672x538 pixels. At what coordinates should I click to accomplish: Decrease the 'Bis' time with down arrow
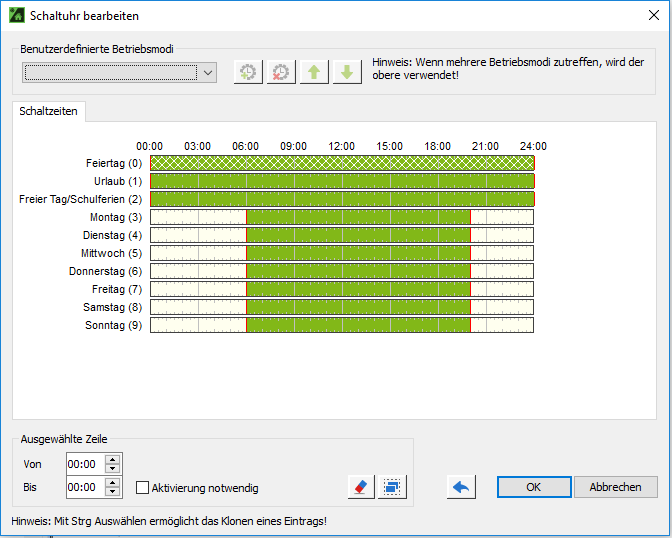tap(112, 492)
